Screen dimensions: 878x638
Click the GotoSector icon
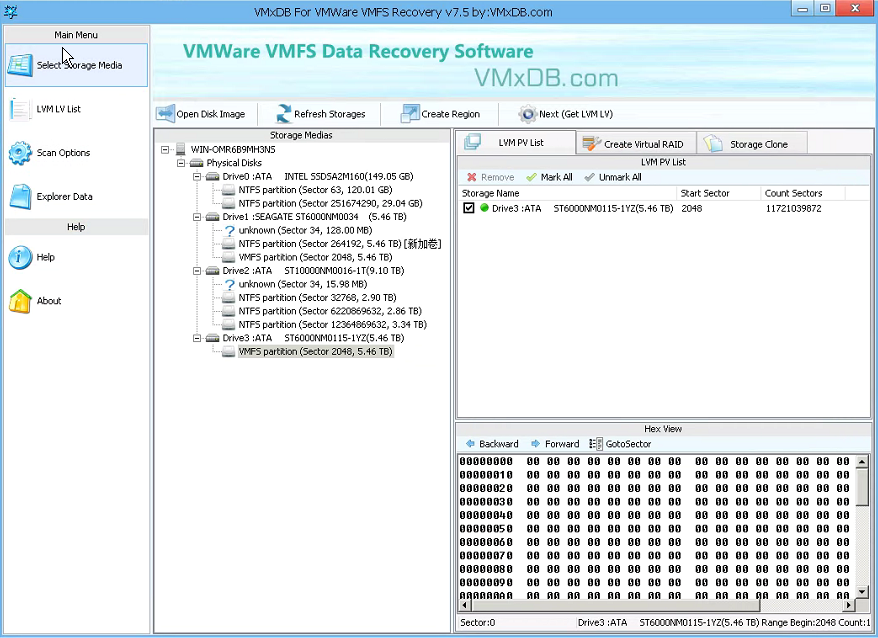pos(596,444)
